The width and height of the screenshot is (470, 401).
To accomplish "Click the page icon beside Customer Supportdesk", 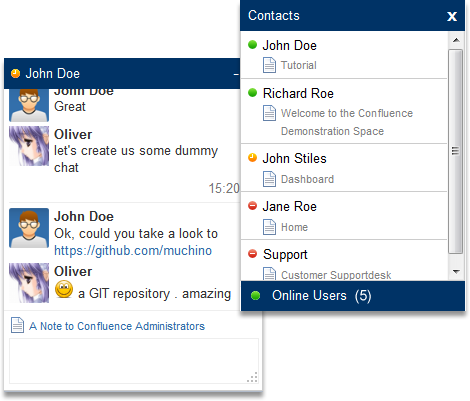I will coord(269,274).
